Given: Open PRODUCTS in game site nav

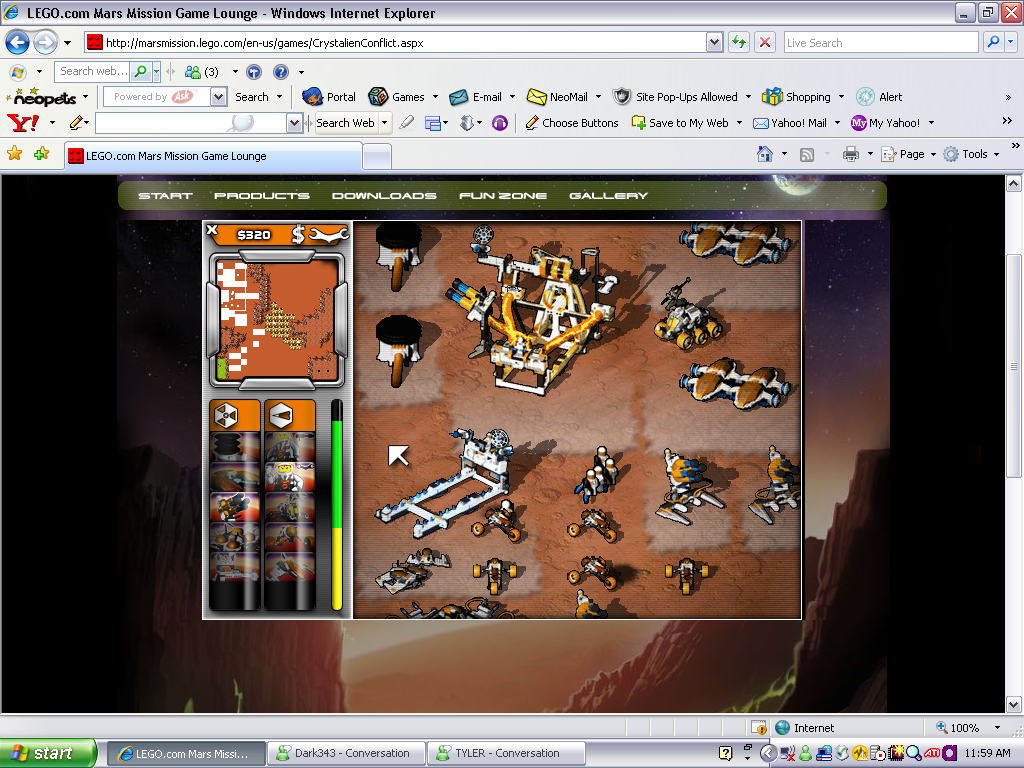Looking at the screenshot, I should [x=262, y=195].
